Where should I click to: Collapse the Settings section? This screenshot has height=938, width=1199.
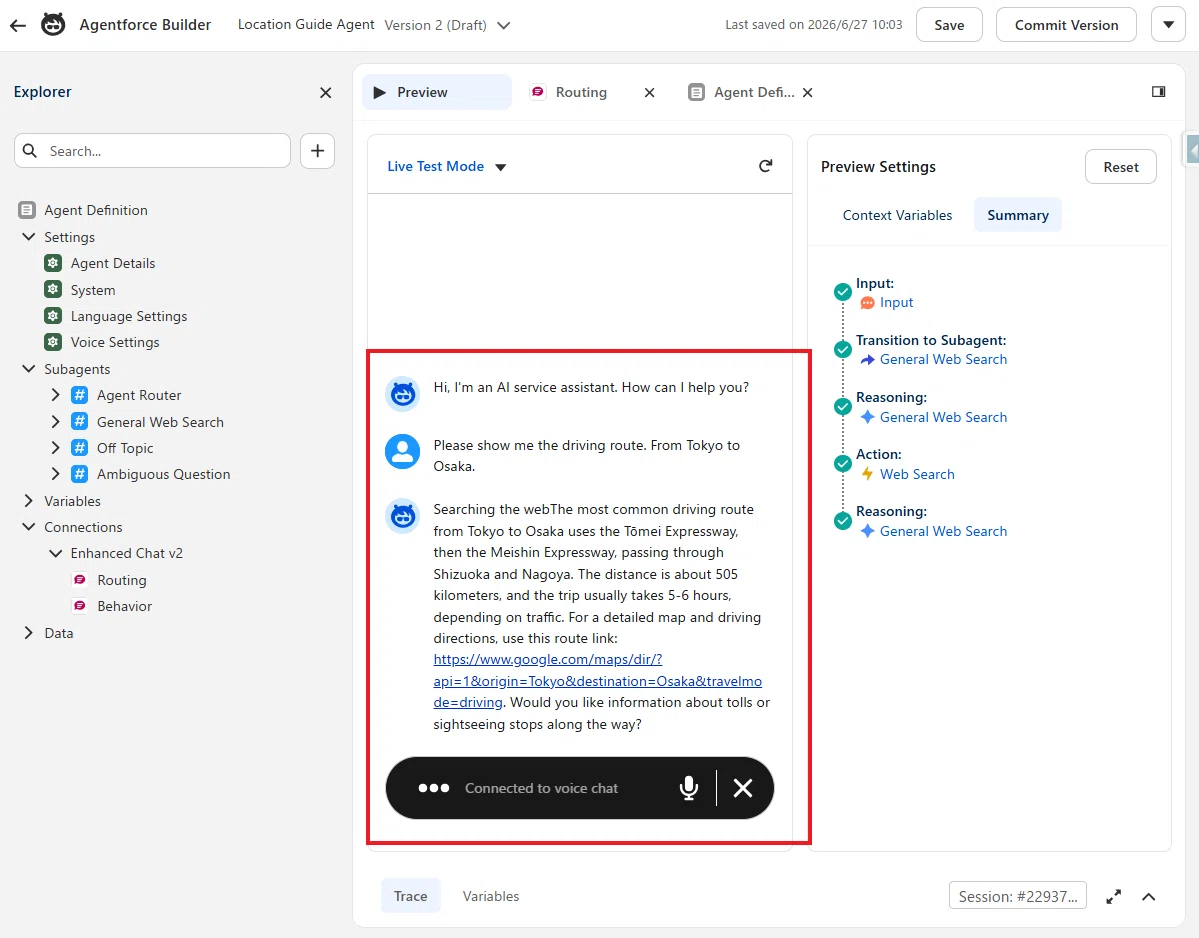(28, 237)
